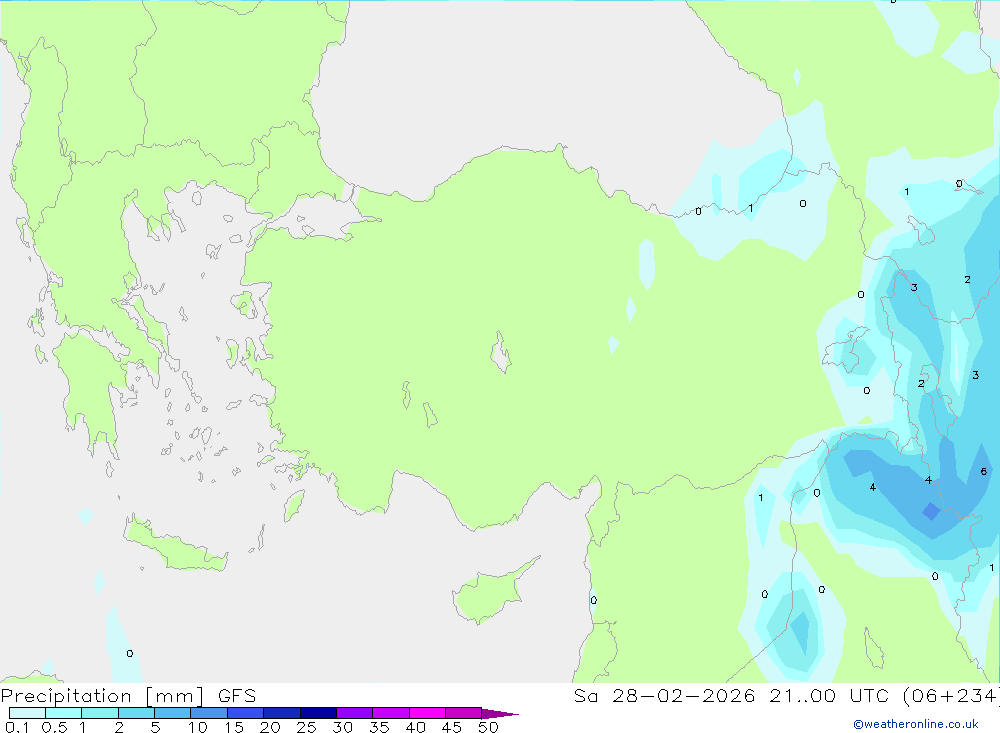Click the legend label '40'
The height and width of the screenshot is (733, 1000).
[x=416, y=727]
